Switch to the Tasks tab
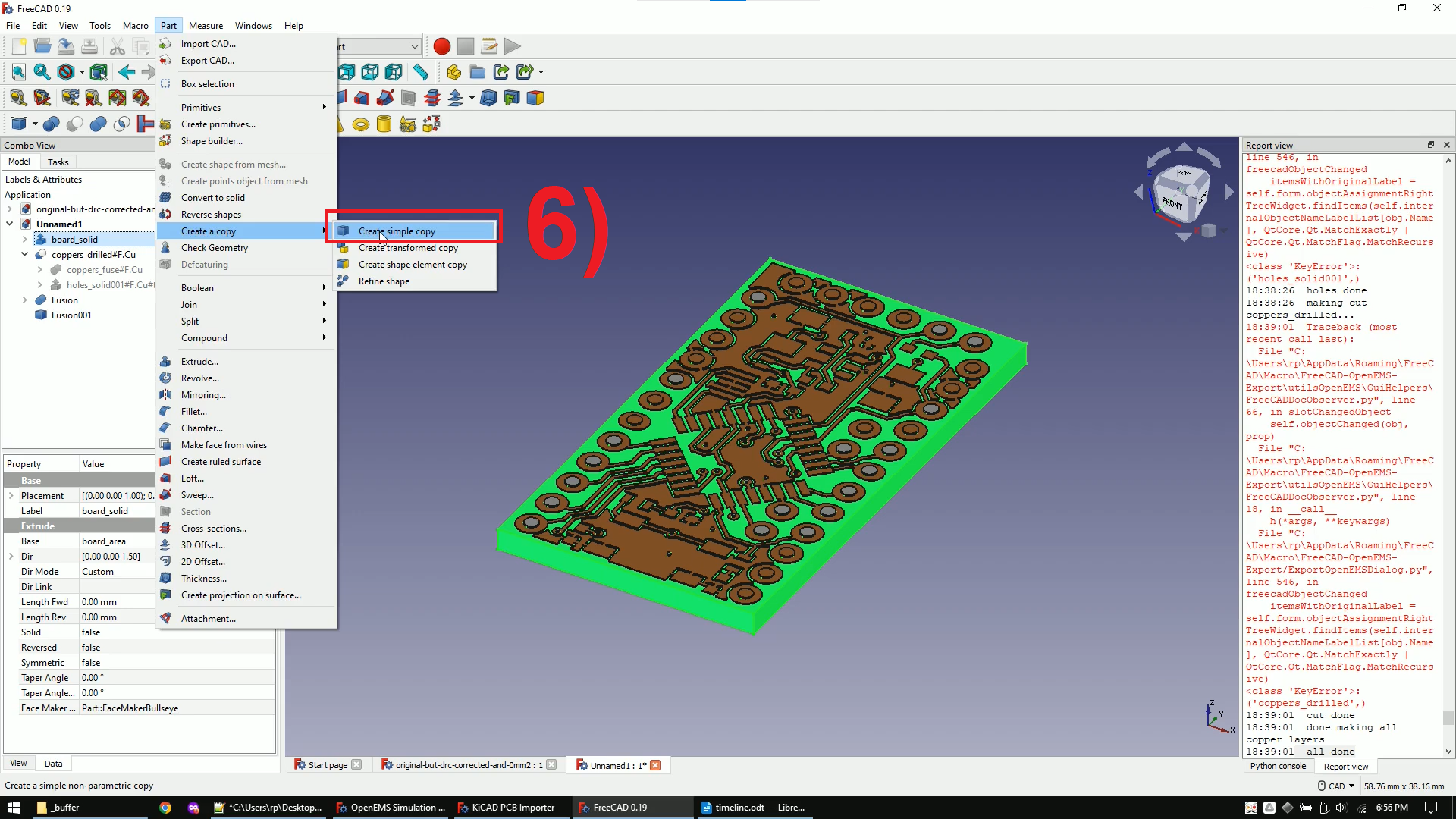 point(58,162)
